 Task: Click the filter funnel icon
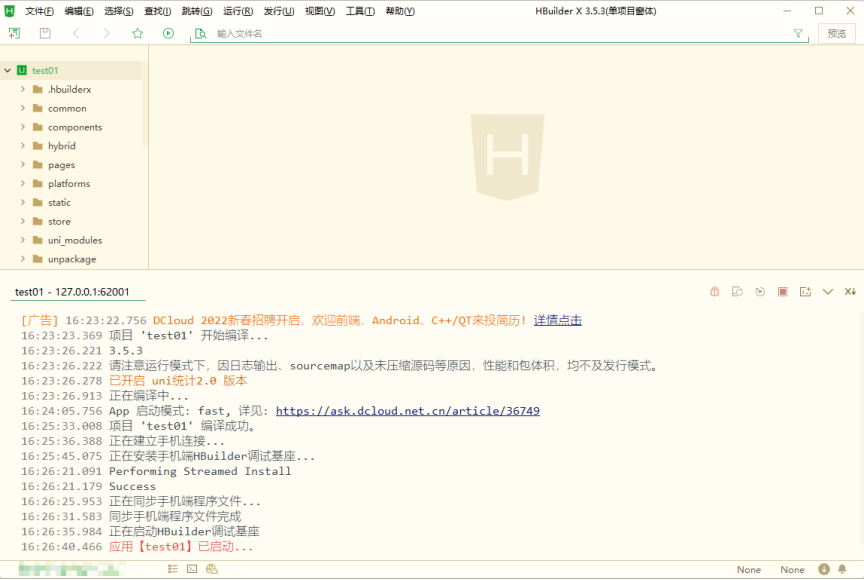pyautogui.click(x=798, y=34)
